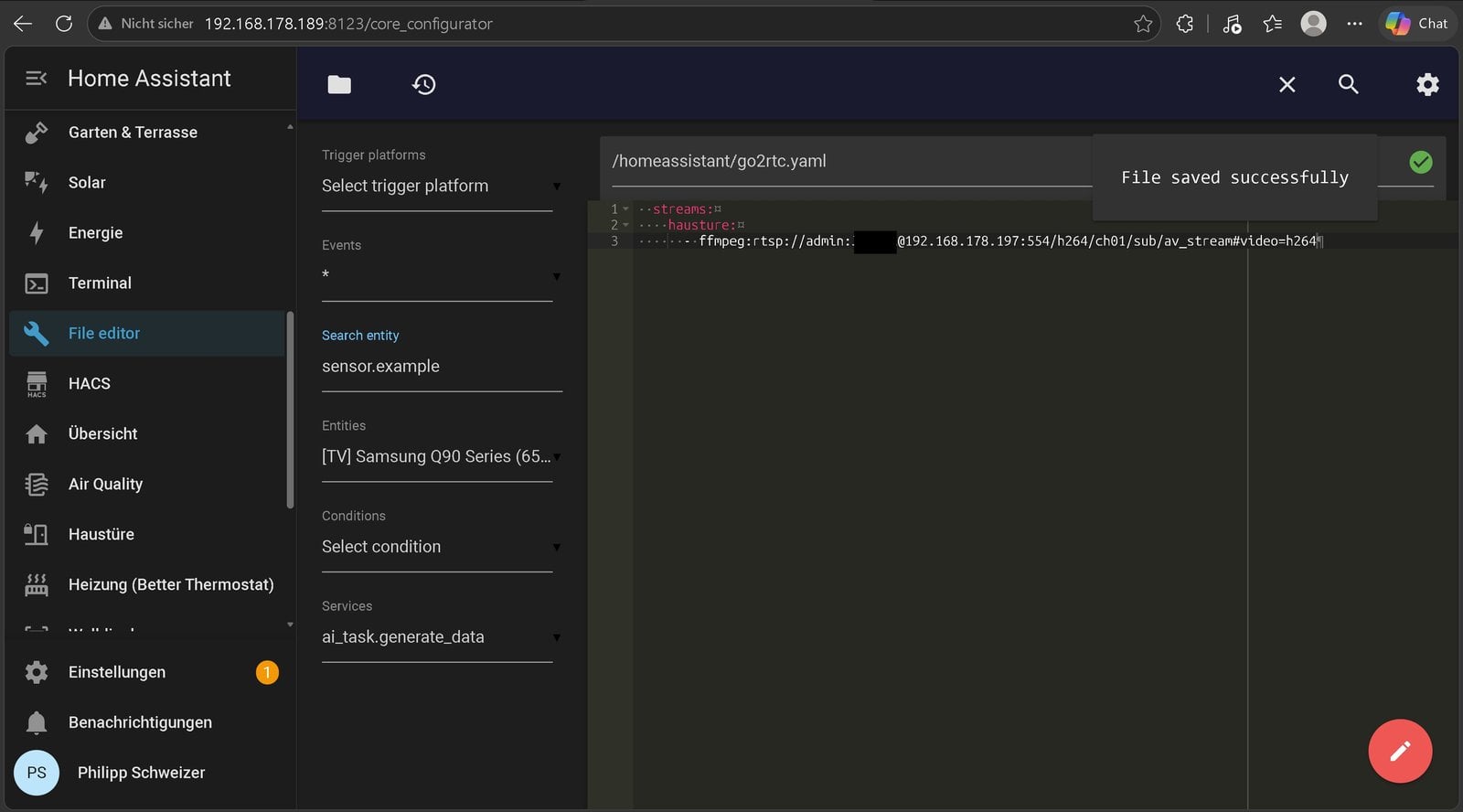The image size is (1463, 812).
Task: Select the Solar menu item
Action: point(148,183)
